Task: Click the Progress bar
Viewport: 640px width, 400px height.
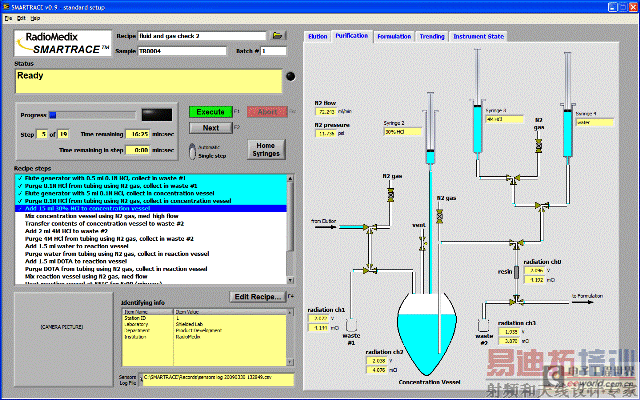Action: pos(92,114)
